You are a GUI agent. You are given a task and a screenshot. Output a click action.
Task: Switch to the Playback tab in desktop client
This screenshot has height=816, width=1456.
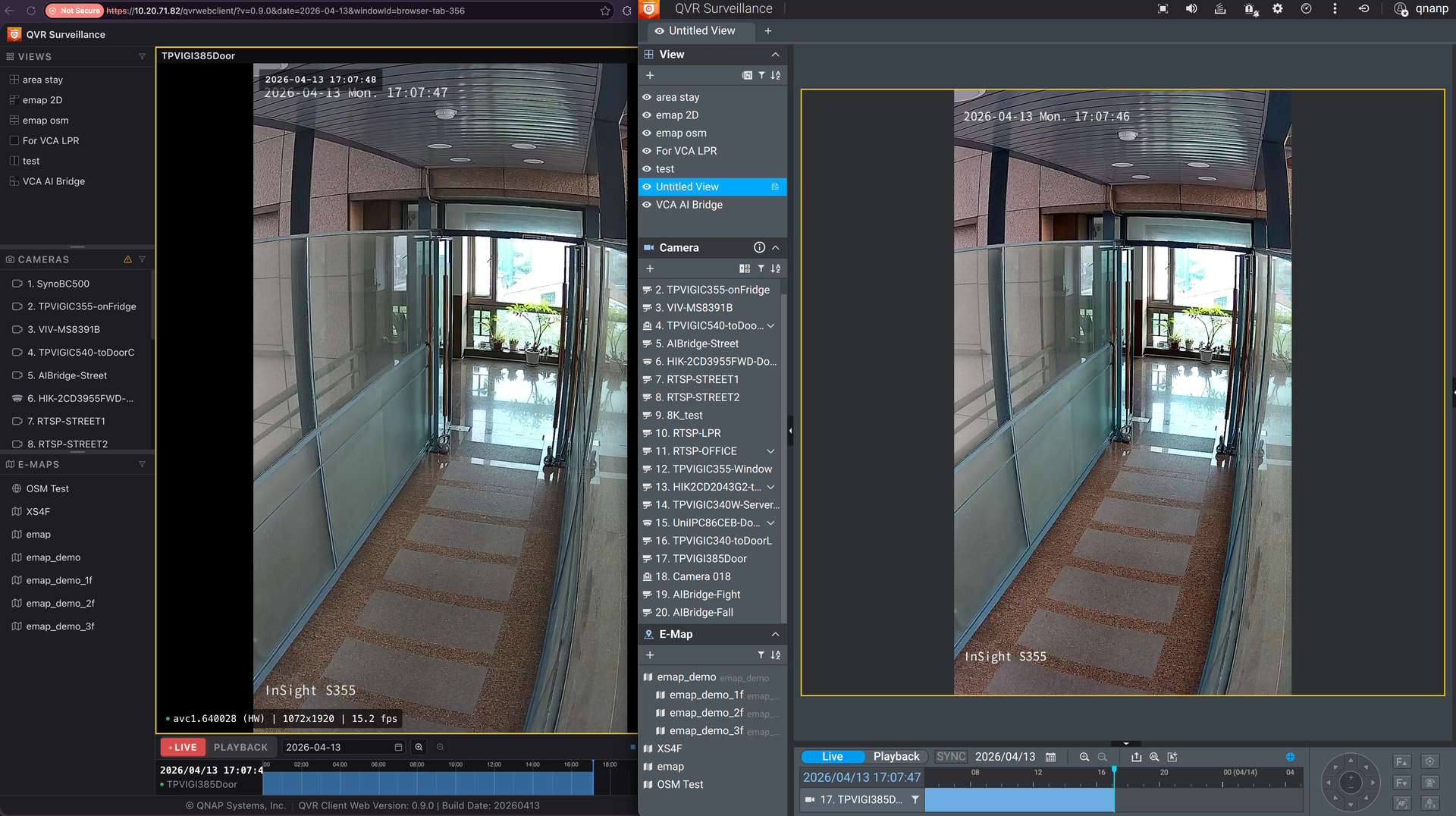896,757
